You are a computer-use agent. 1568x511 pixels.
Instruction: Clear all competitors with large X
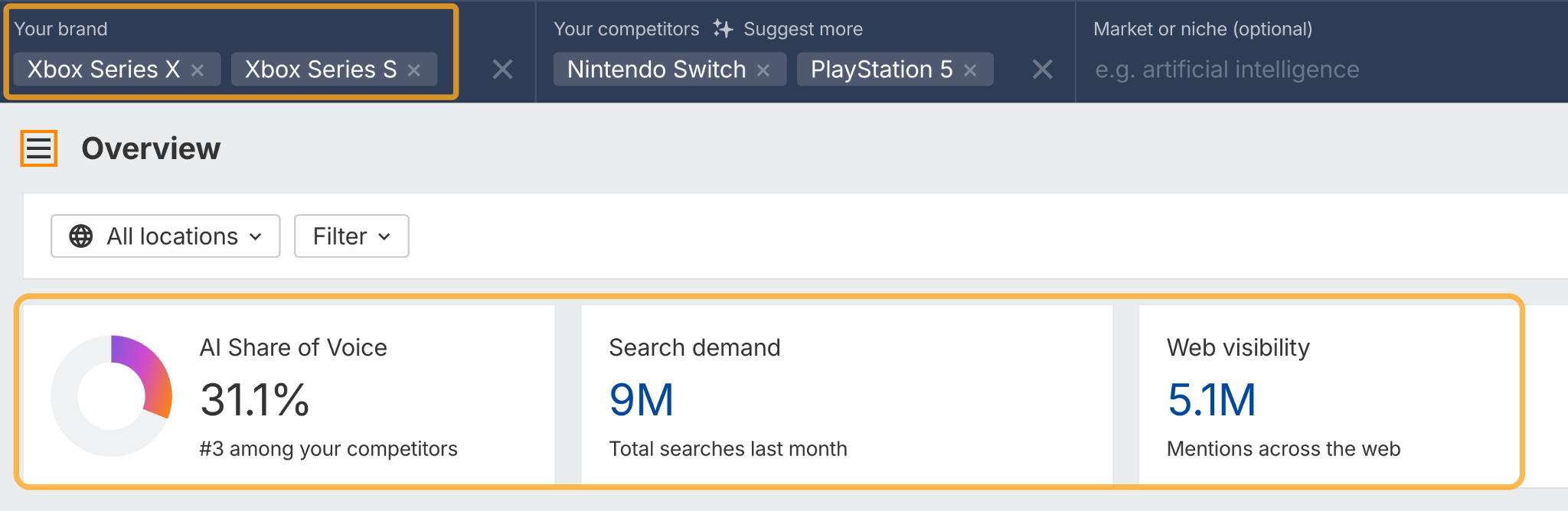1042,70
